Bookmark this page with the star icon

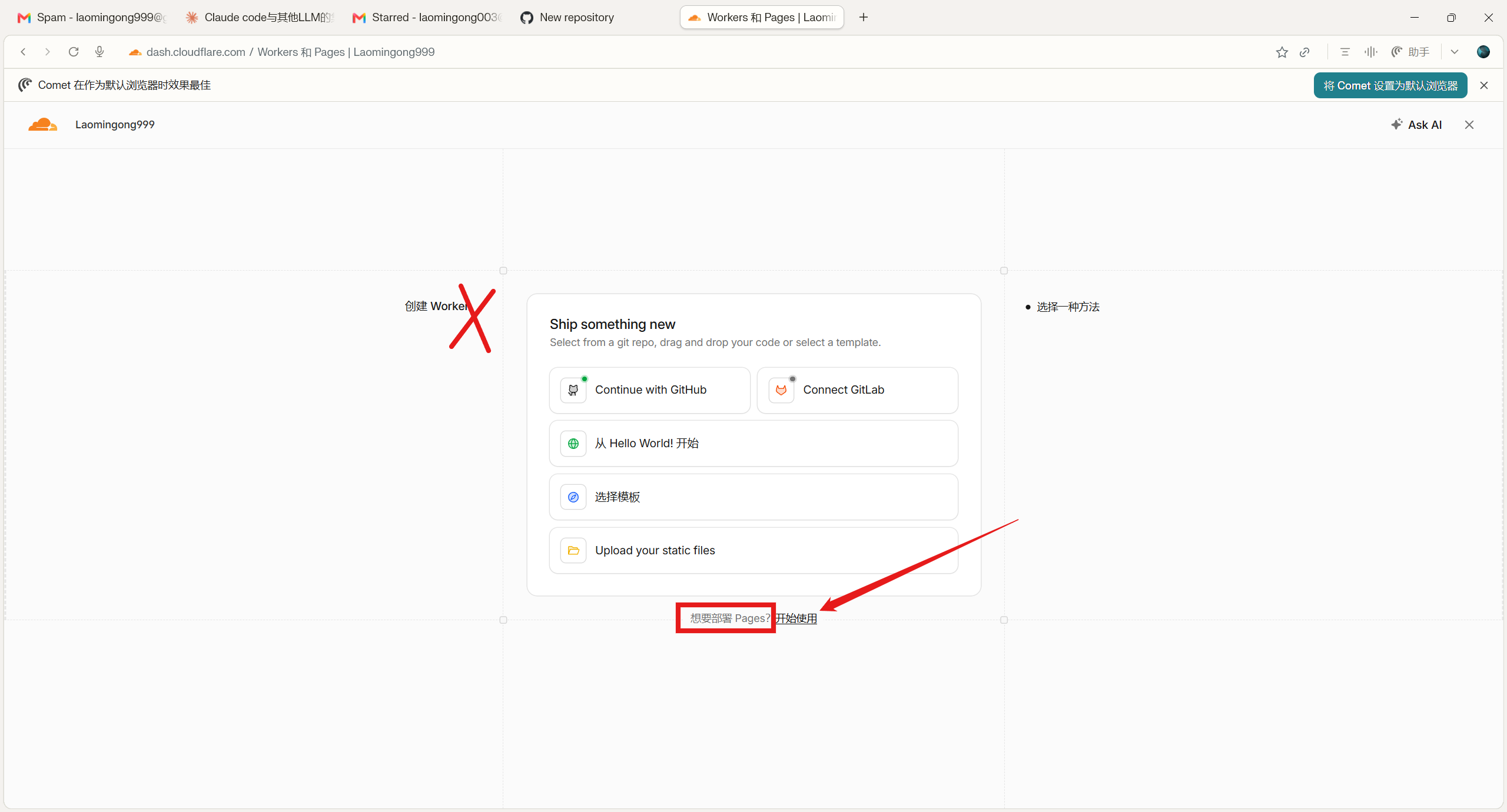pyautogui.click(x=1282, y=52)
